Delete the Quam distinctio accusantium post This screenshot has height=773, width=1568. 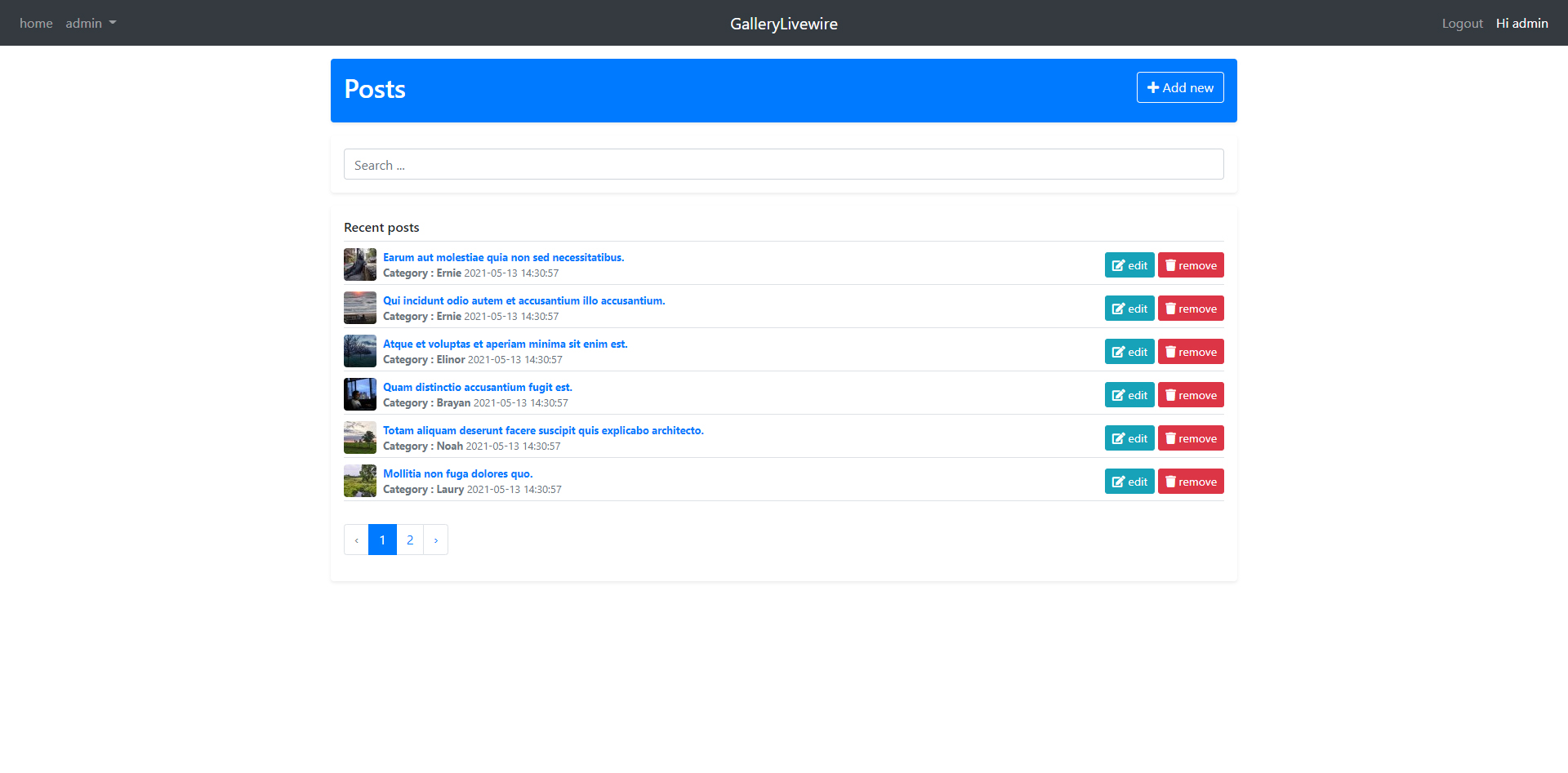pyautogui.click(x=1190, y=395)
